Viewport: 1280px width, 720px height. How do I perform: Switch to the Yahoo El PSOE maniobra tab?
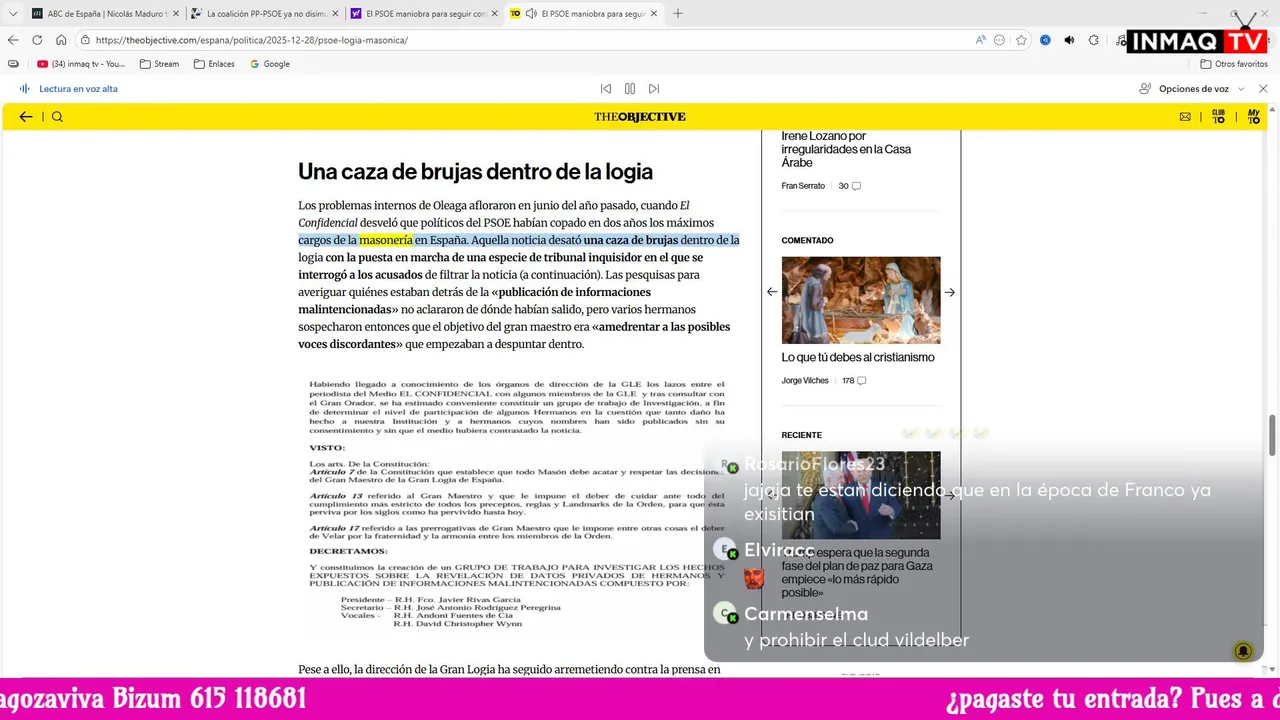tap(425, 14)
